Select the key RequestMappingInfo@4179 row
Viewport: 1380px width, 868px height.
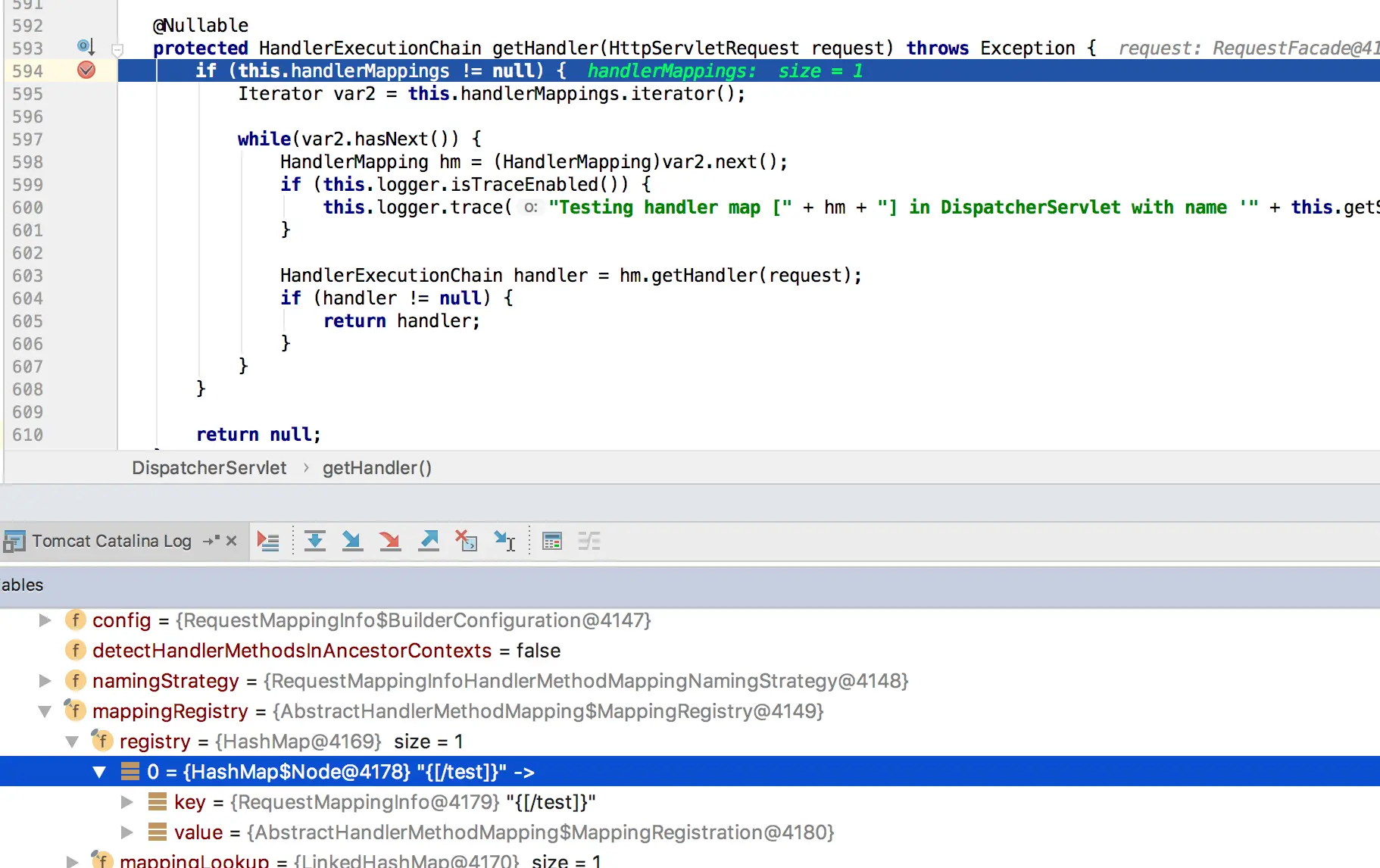[x=690, y=802]
